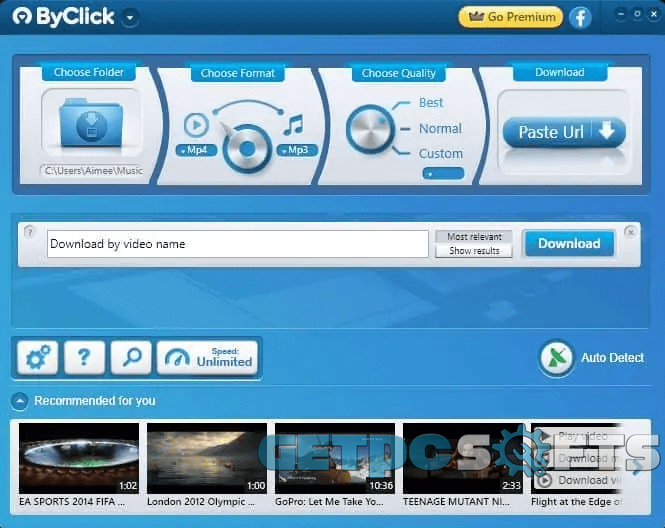Click the EA SPORTS 2014 FIFA title
Viewport: 665px width, 528px height.
tap(73, 502)
